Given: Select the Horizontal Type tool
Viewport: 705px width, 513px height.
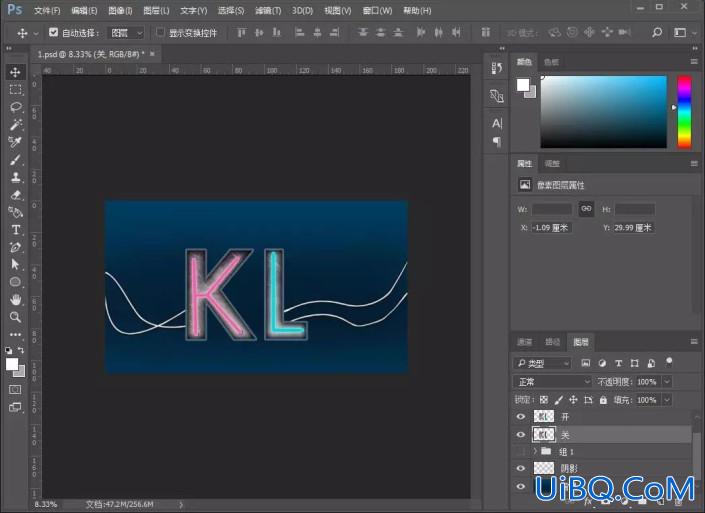Looking at the screenshot, I should click(15, 230).
